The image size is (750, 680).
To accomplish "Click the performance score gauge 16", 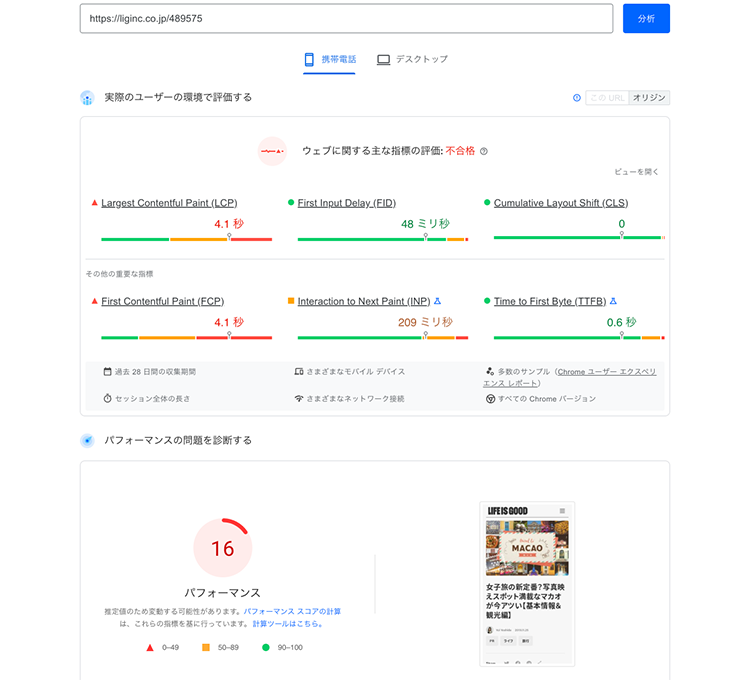I will [x=222, y=548].
